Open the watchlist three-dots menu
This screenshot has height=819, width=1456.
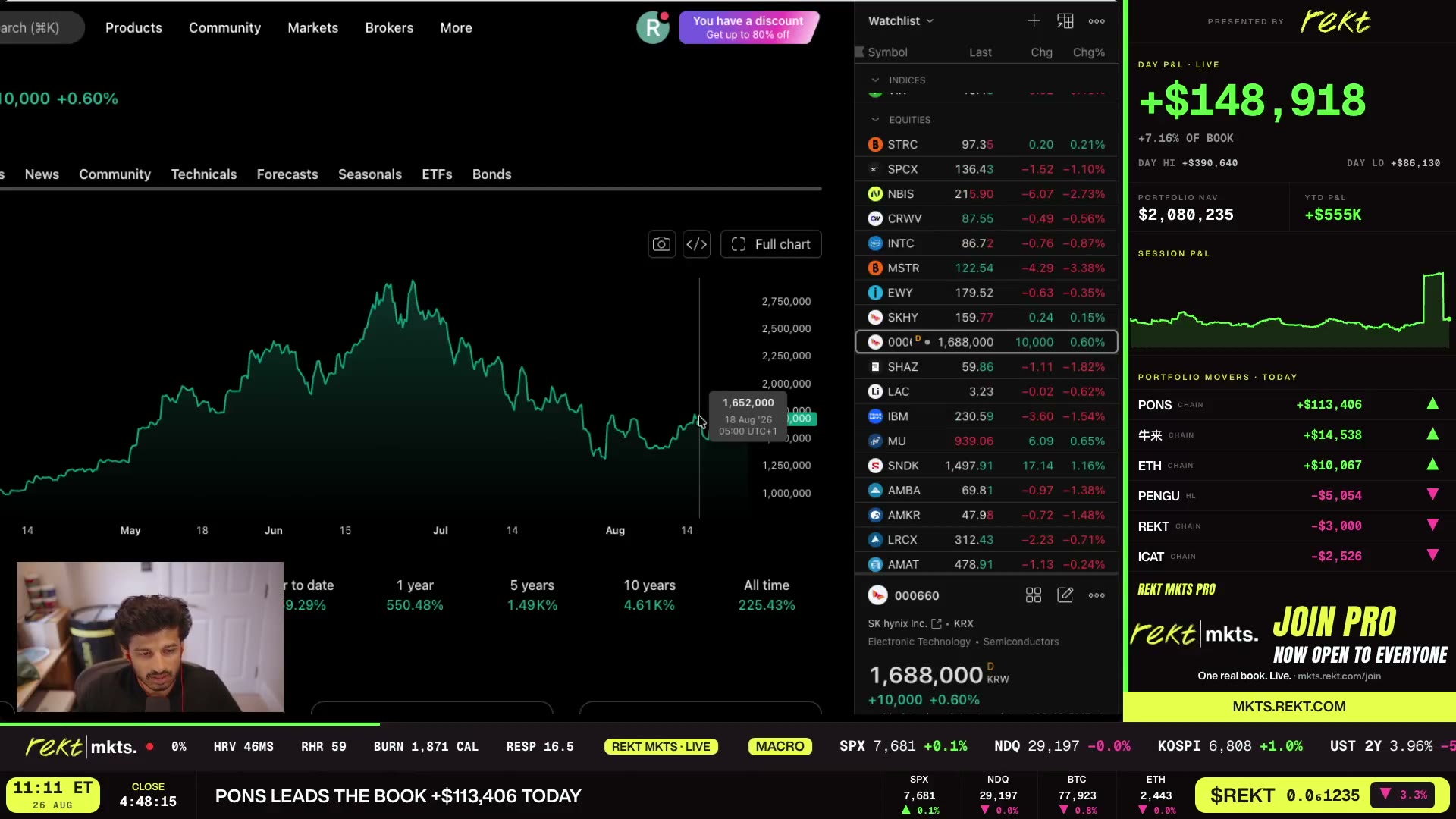click(1097, 21)
